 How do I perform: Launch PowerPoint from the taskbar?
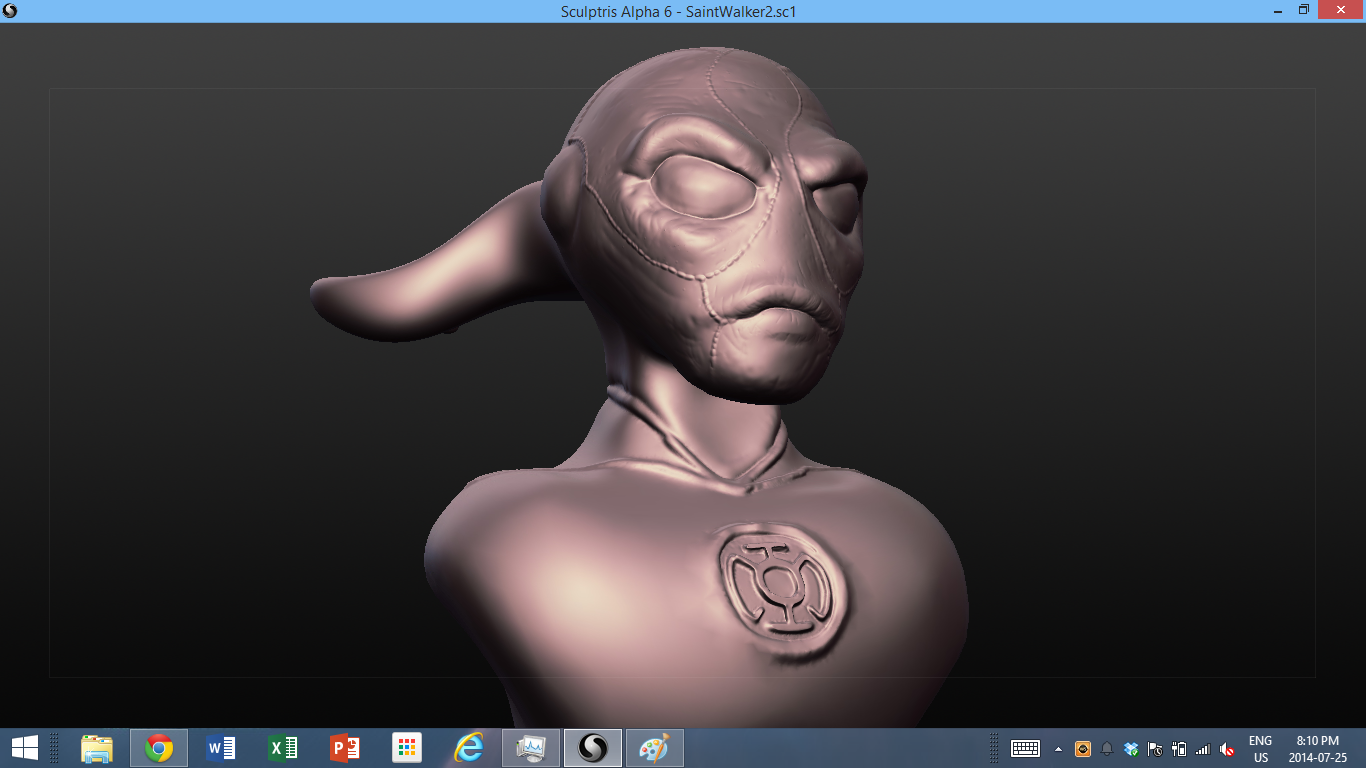pyautogui.click(x=345, y=748)
